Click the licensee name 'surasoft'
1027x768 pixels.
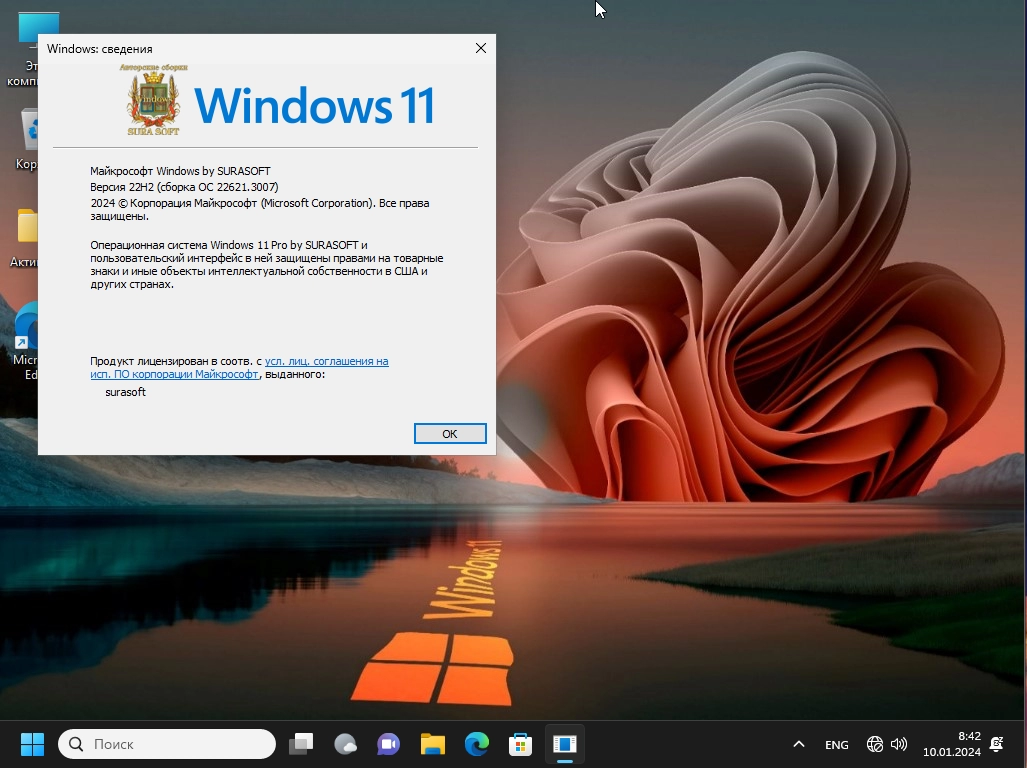coord(125,392)
